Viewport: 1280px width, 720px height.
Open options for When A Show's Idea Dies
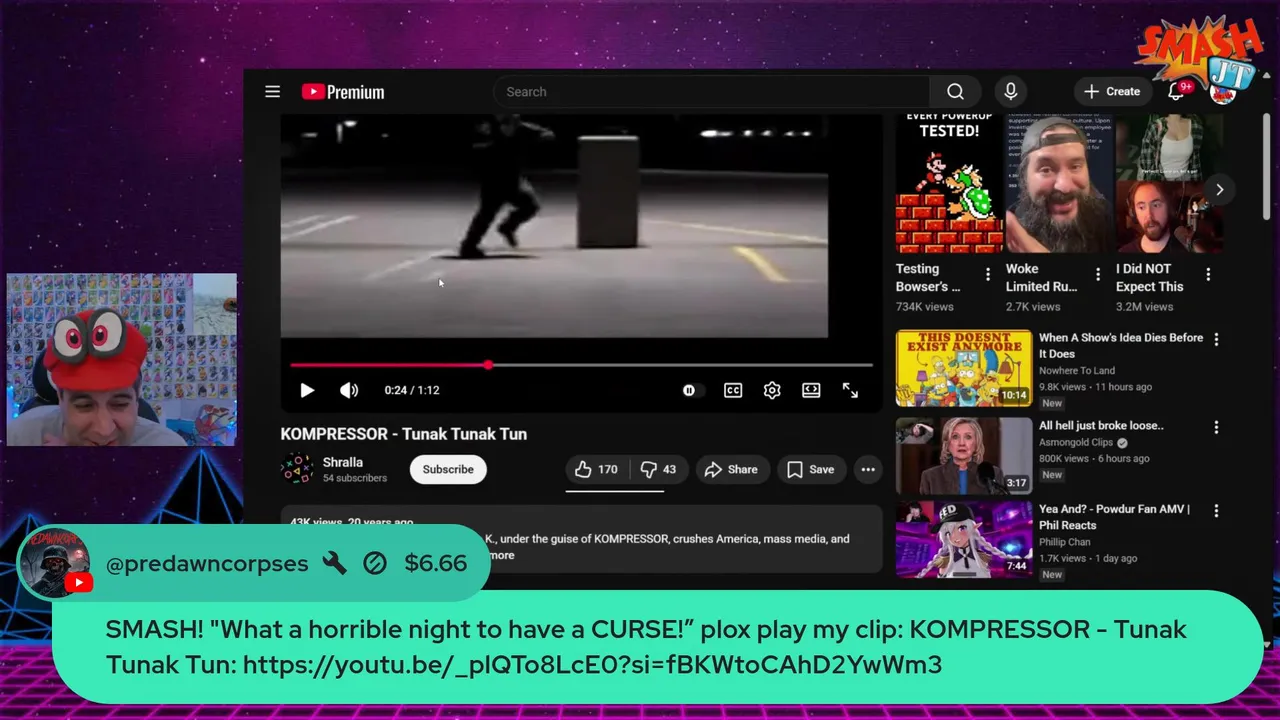tap(1216, 340)
